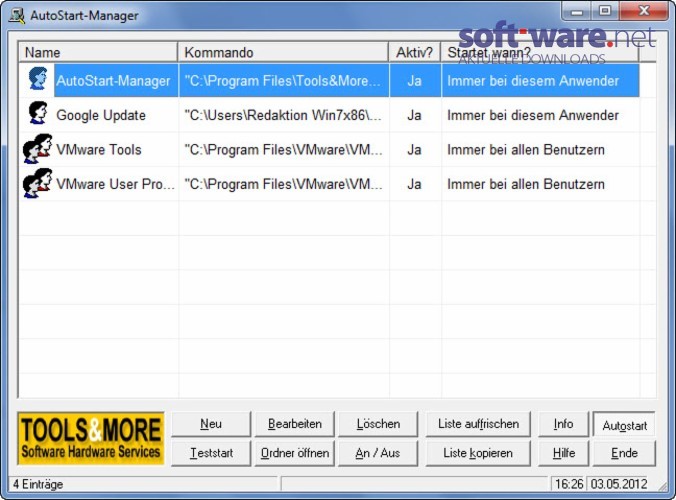Viewport: 676px width, 500px height.
Task: Open Bearbeiten to edit the entry
Action: tap(295, 424)
